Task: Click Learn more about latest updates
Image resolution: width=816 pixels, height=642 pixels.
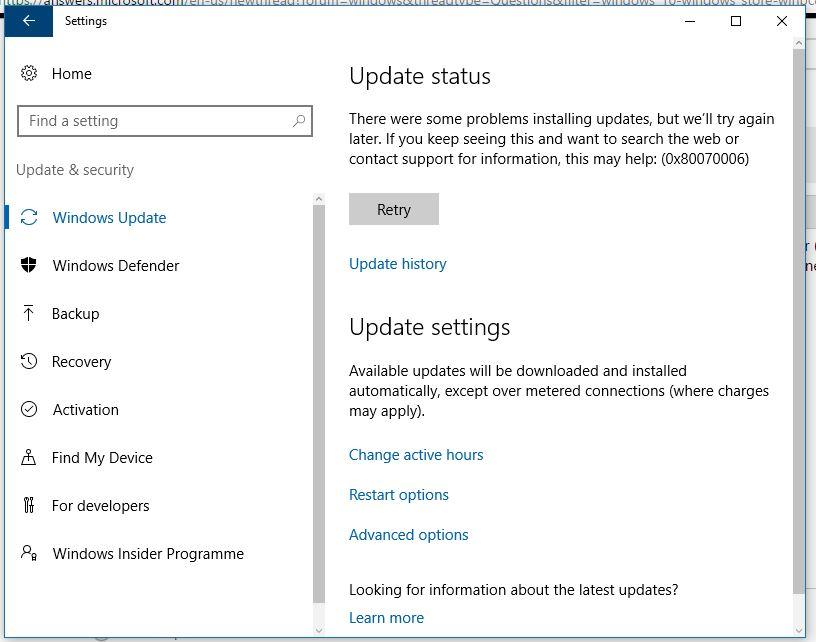Action: 386,618
